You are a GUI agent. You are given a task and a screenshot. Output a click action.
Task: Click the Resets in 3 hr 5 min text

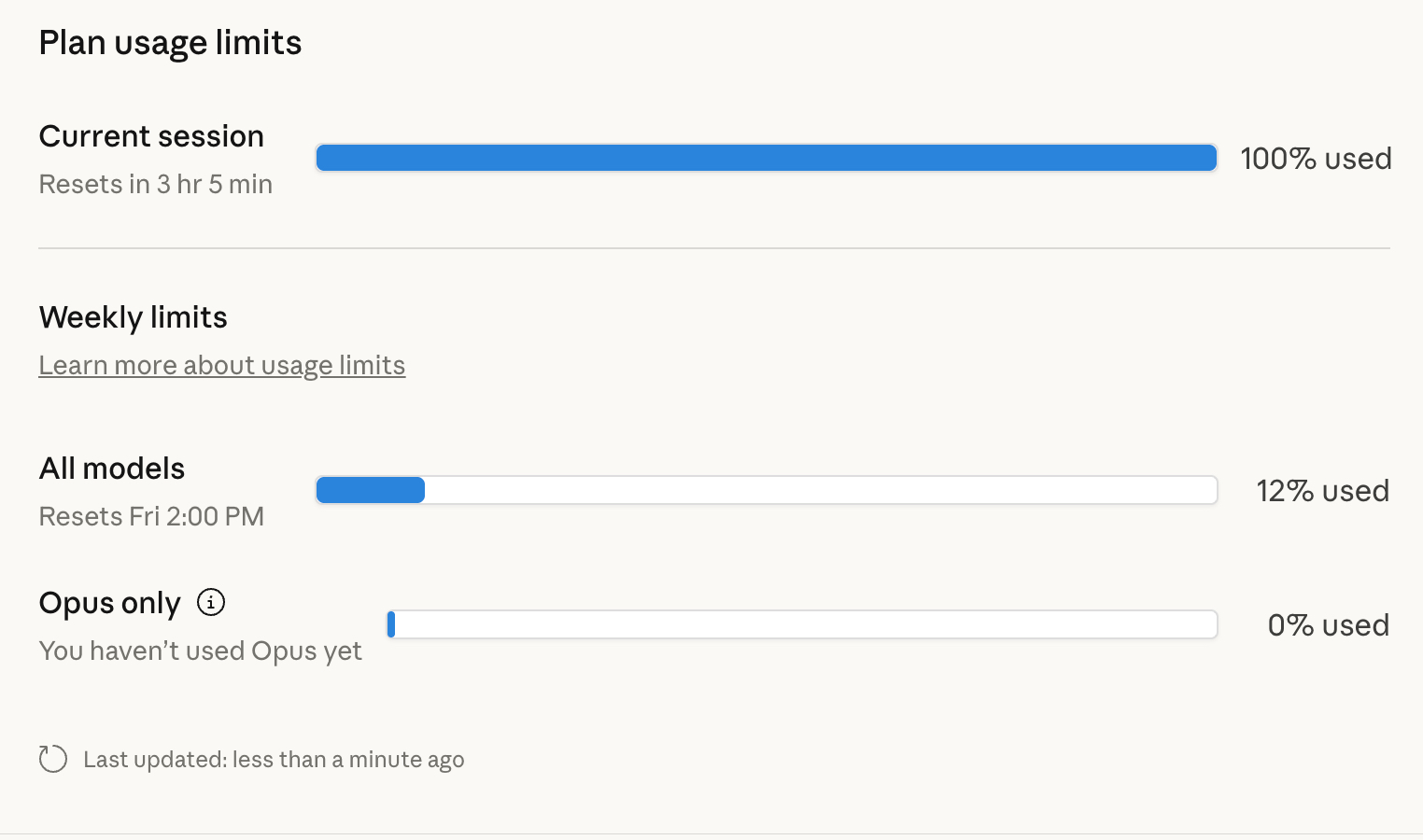[x=156, y=185]
